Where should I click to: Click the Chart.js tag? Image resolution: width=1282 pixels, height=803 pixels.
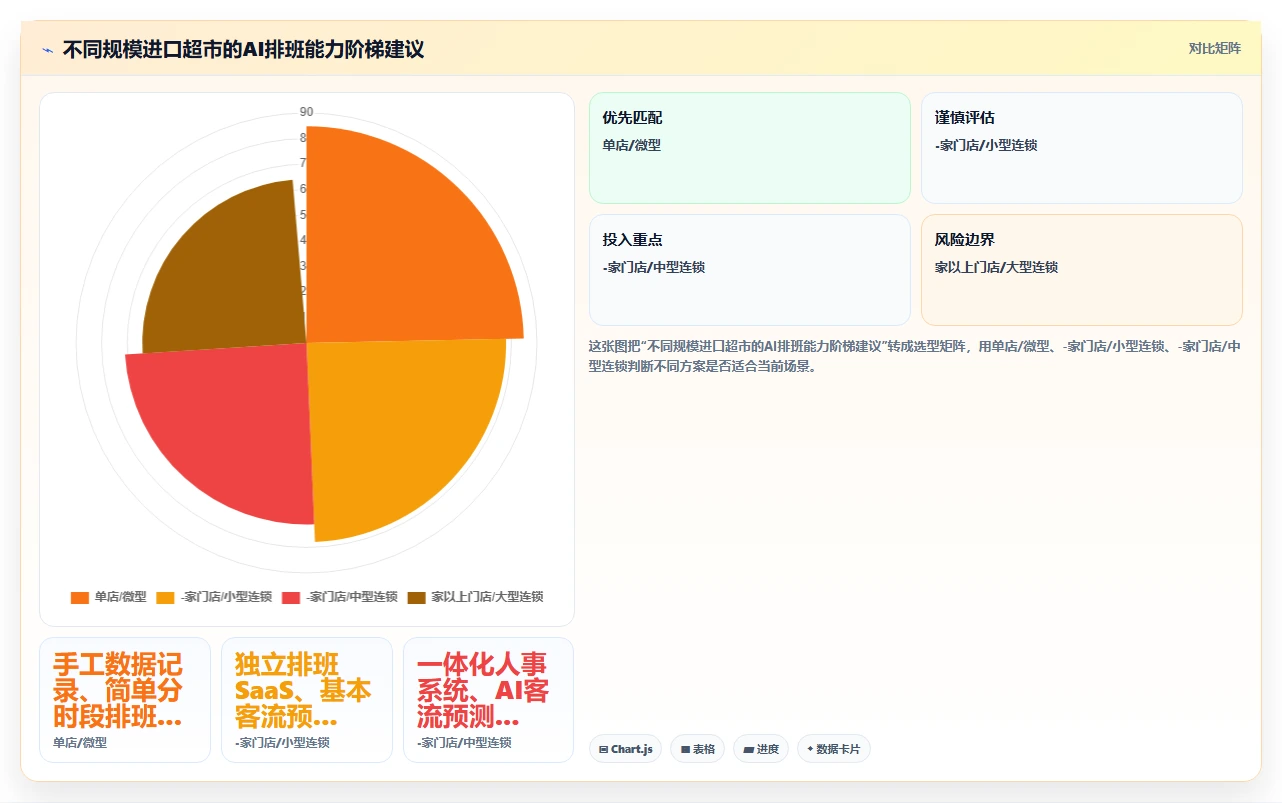[625, 749]
